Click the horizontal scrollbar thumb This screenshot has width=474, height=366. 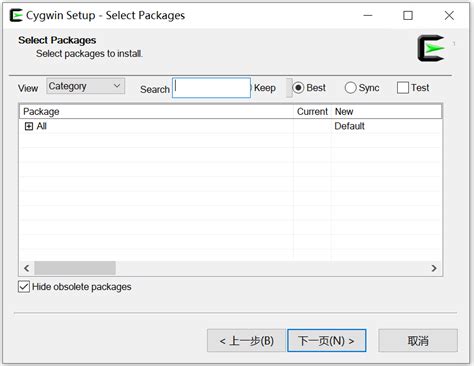(75, 268)
